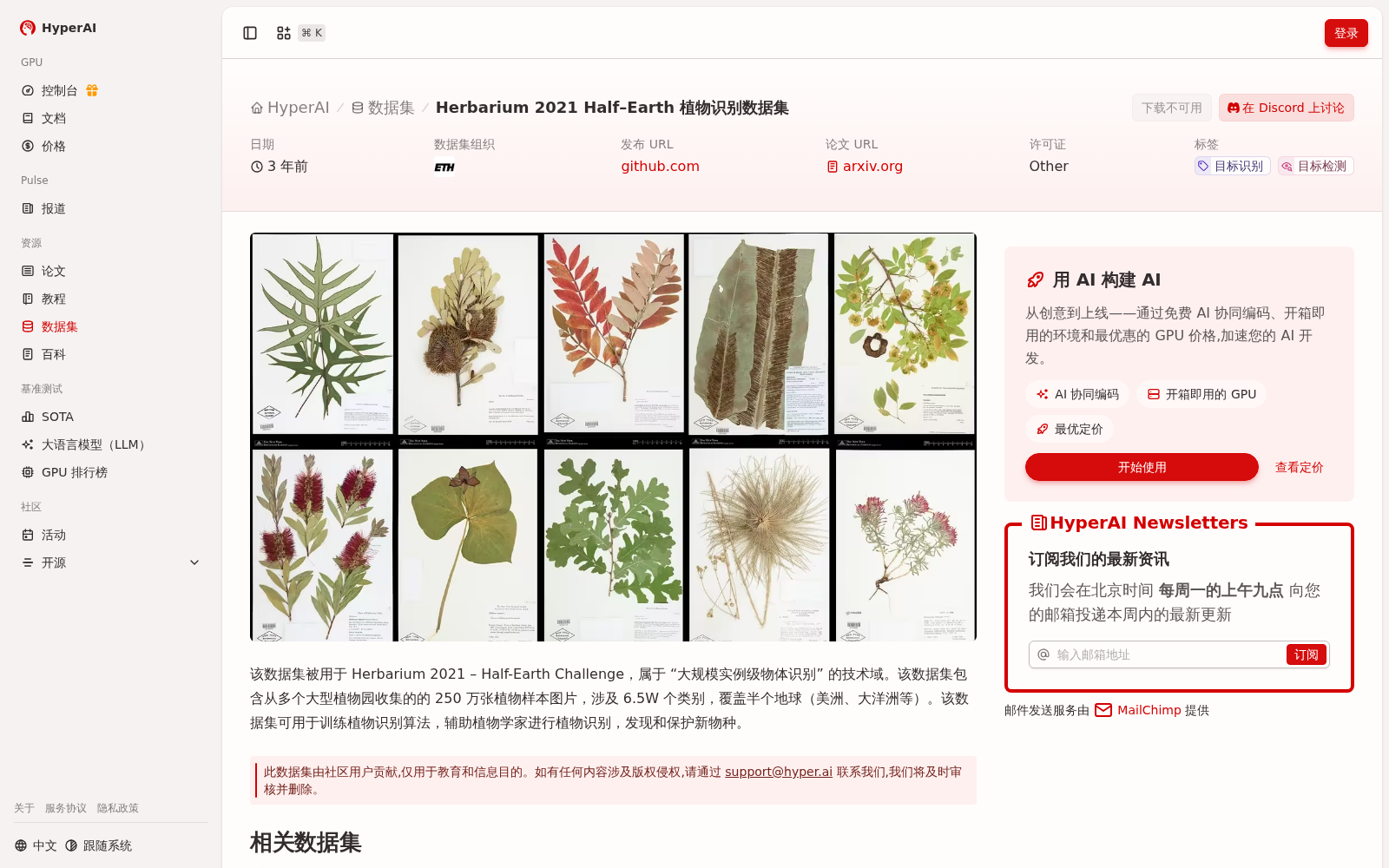This screenshot has width=1389, height=868.
Task: Toggle the sidebar panel icon
Action: pyautogui.click(x=250, y=33)
